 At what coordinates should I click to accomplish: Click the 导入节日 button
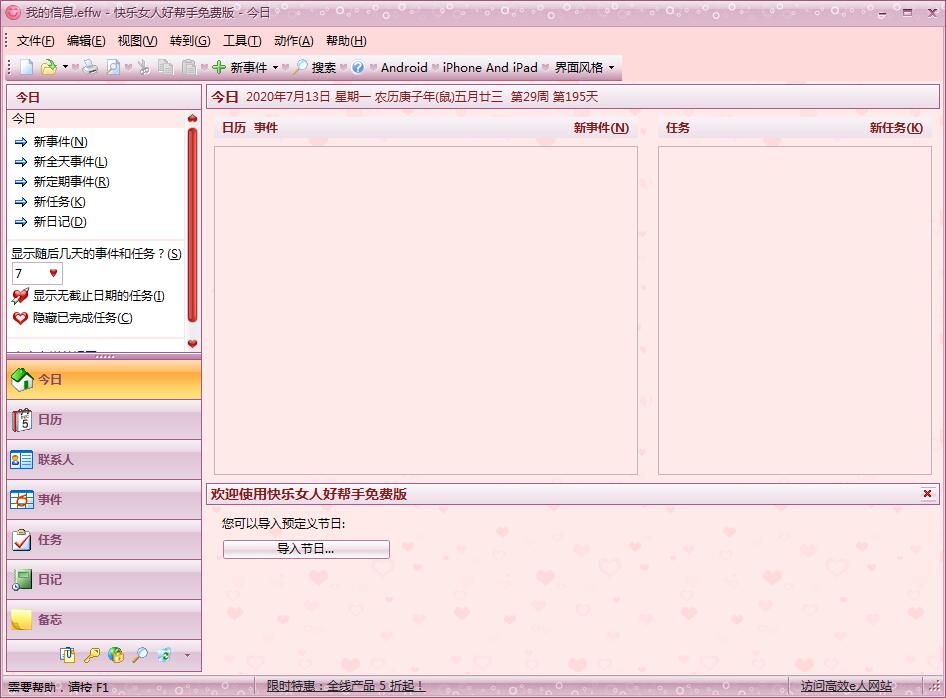click(x=306, y=549)
